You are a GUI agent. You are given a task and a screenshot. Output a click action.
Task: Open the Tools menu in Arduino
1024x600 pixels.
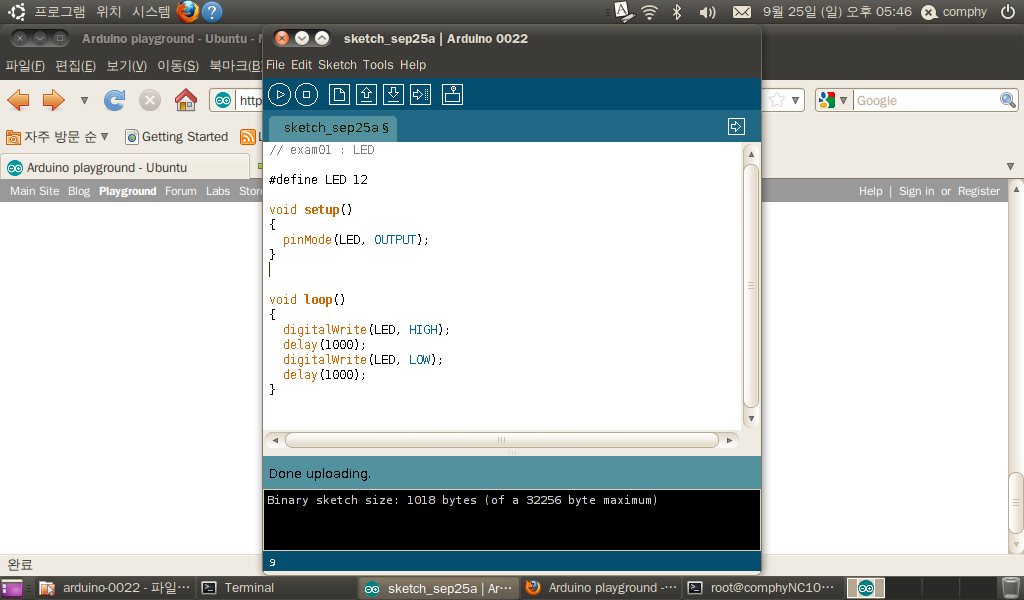[x=378, y=65]
